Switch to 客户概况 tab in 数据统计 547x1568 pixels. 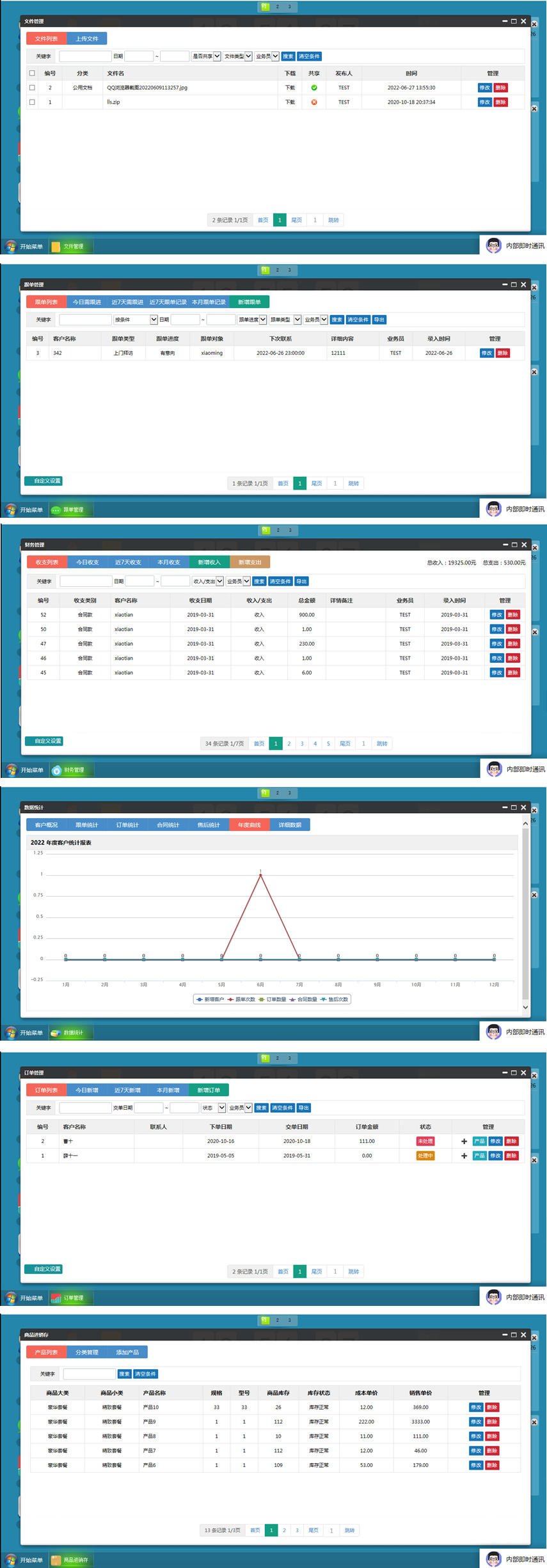pyautogui.click(x=46, y=825)
